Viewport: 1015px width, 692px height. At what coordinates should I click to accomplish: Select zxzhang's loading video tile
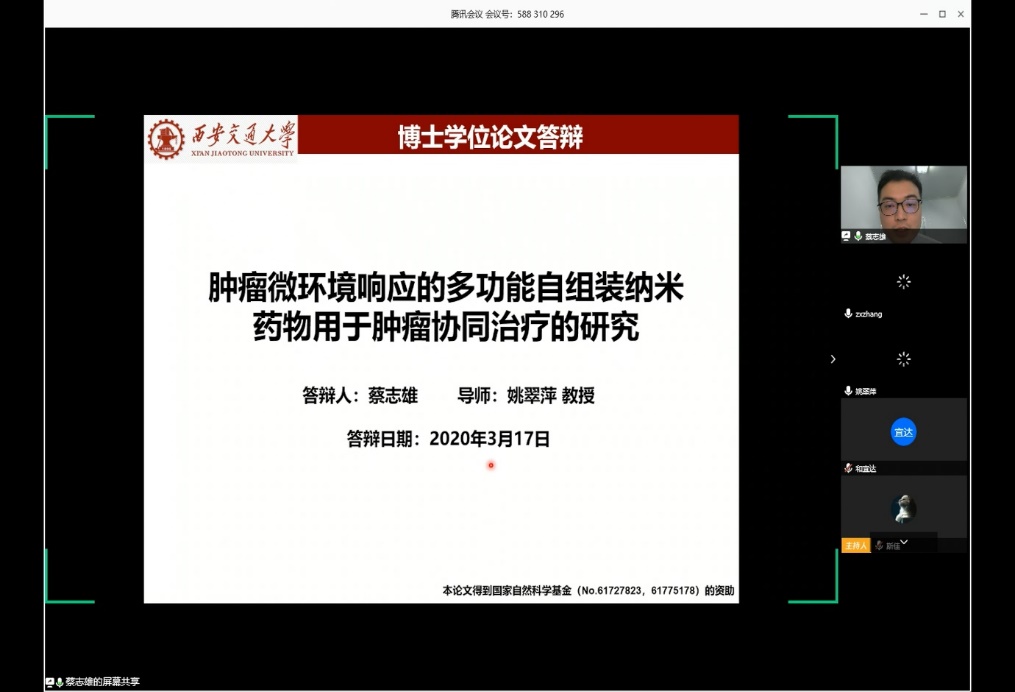click(903, 283)
